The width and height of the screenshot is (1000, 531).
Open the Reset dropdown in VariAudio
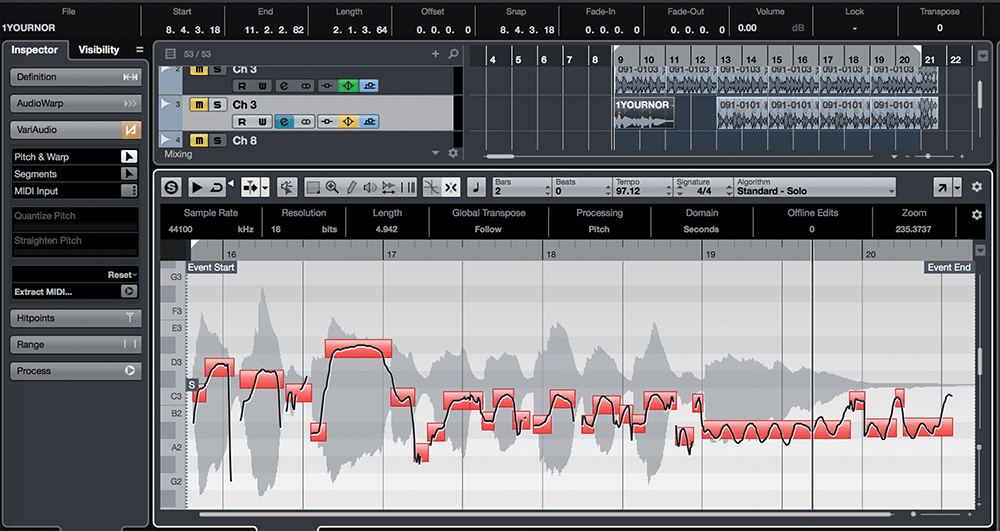tap(122, 275)
